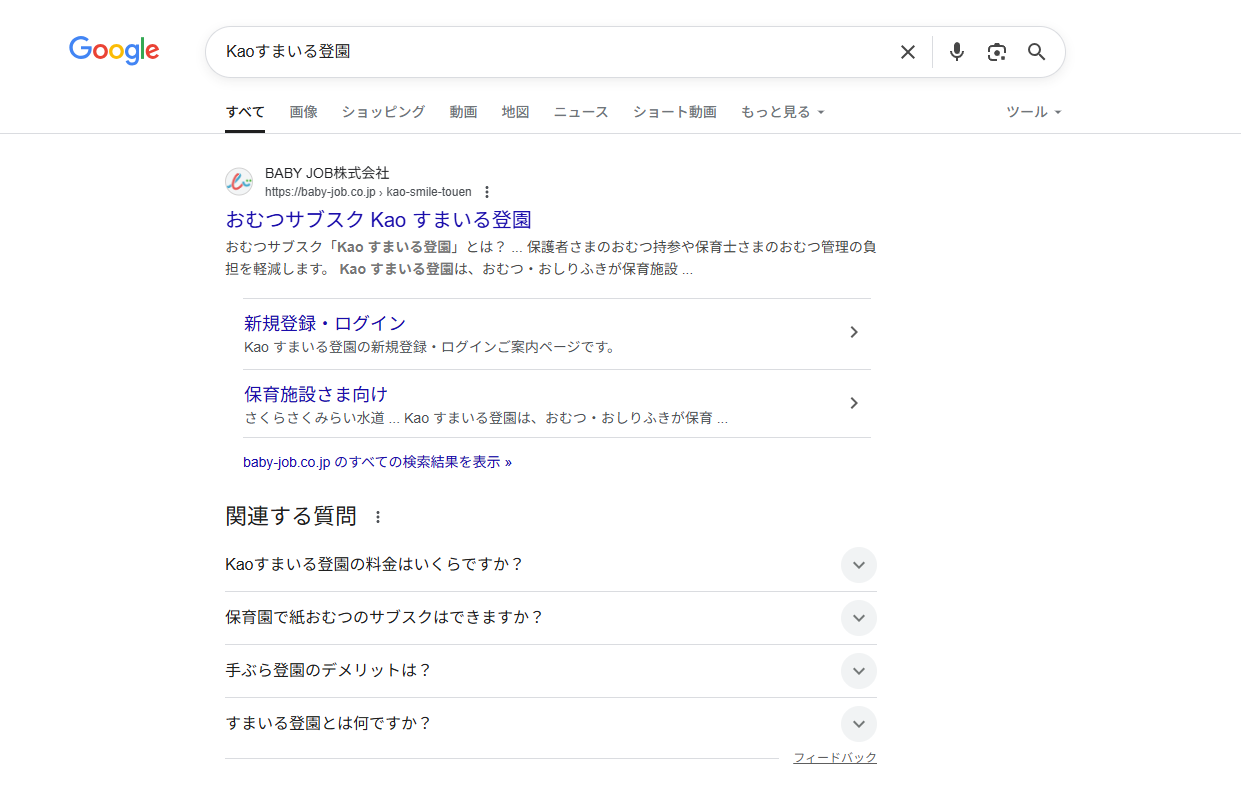
Task: Click into the search input field
Action: [x=550, y=52]
